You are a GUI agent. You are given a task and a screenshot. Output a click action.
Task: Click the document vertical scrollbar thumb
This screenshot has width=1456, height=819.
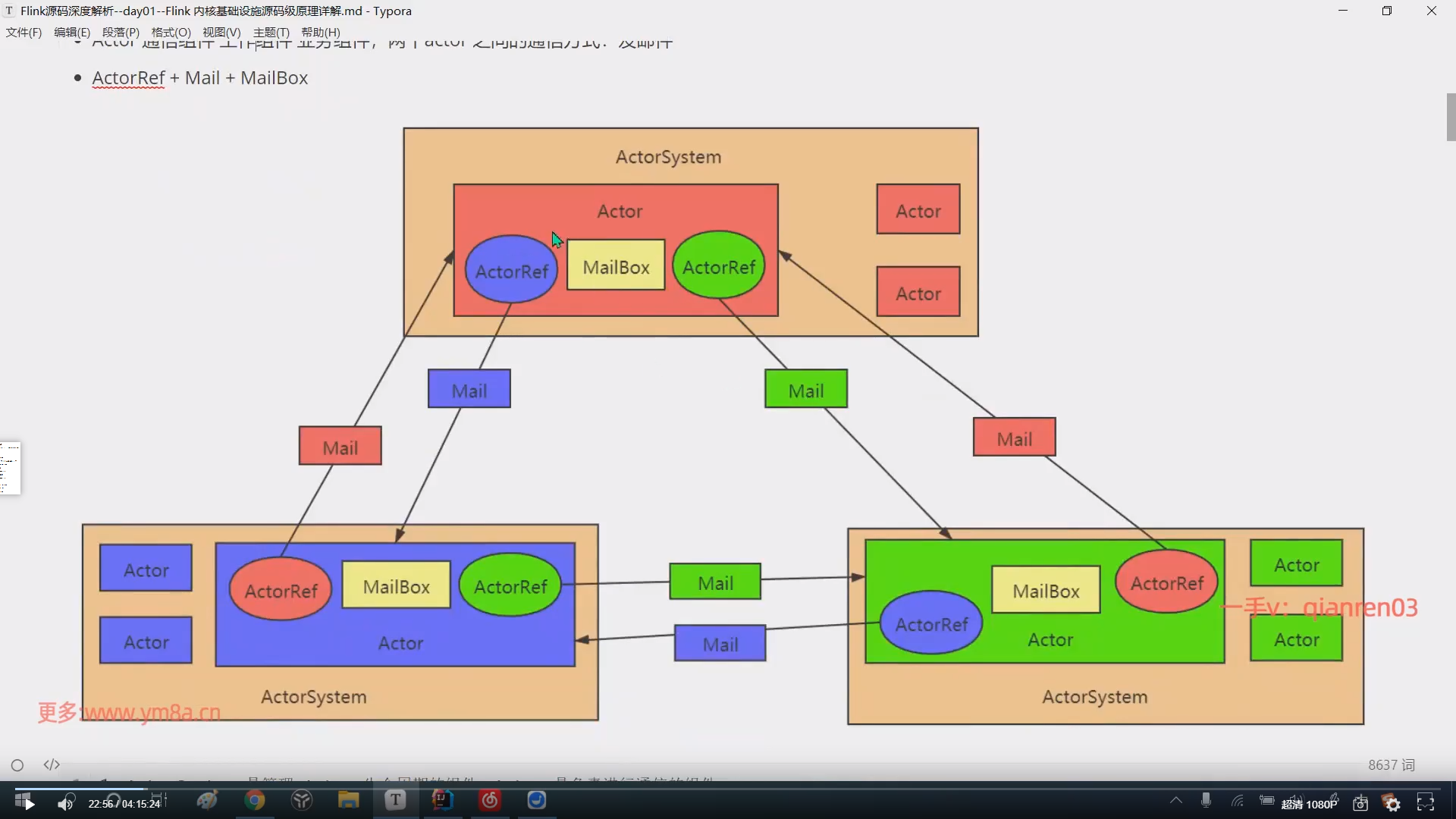[1451, 118]
